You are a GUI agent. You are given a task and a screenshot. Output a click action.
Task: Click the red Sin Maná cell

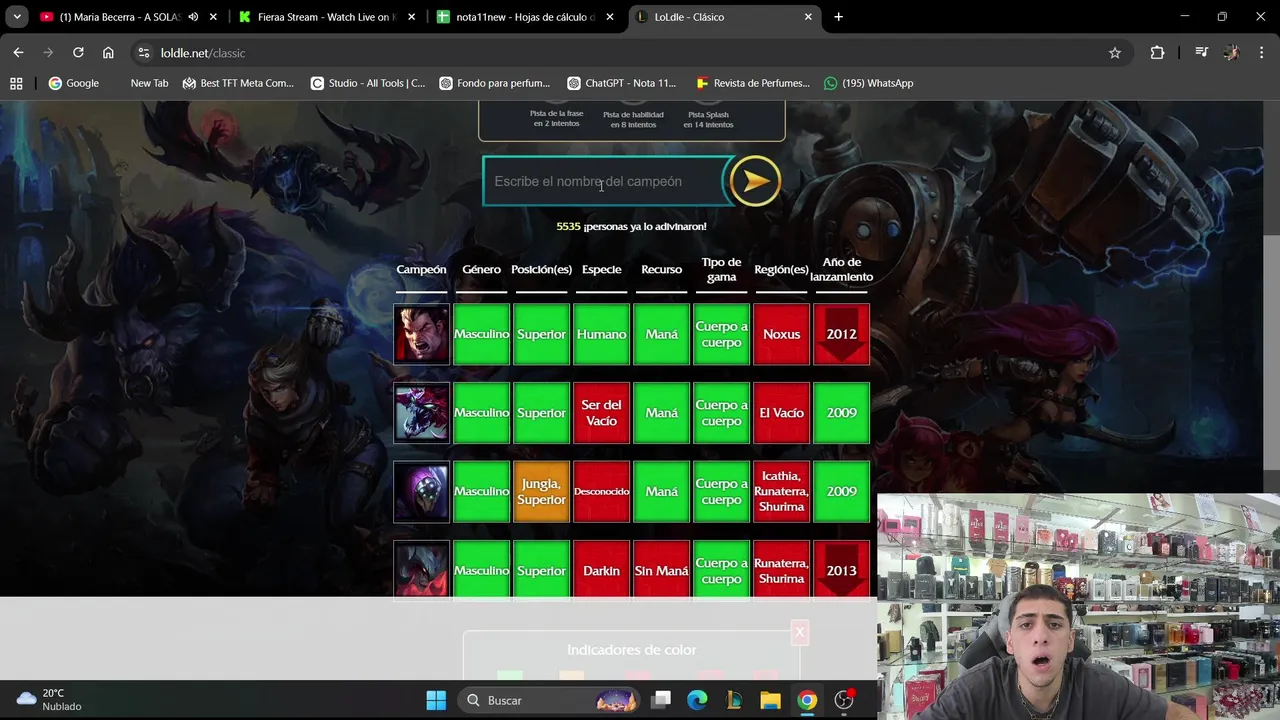(661, 570)
